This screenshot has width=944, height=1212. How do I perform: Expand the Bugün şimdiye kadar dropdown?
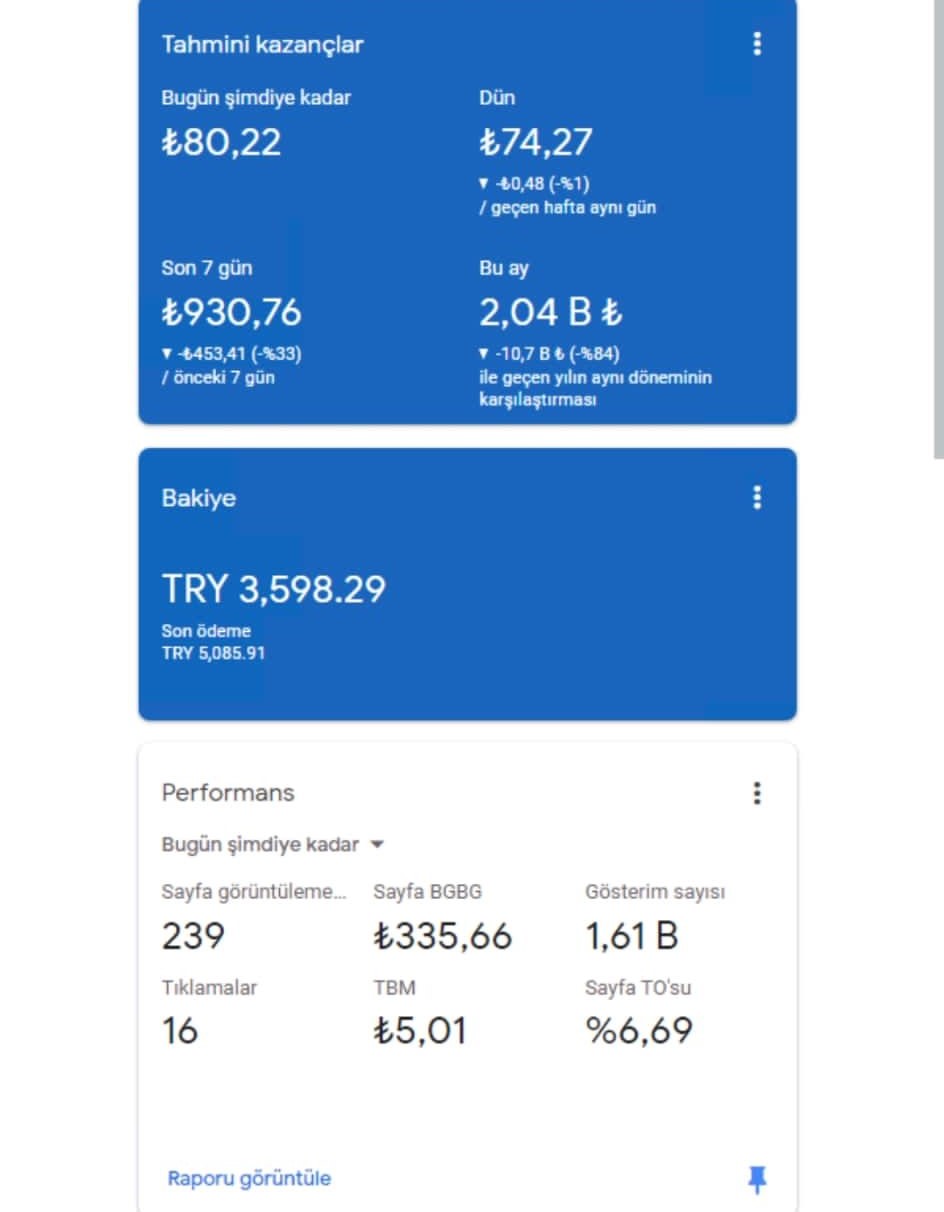[273, 844]
